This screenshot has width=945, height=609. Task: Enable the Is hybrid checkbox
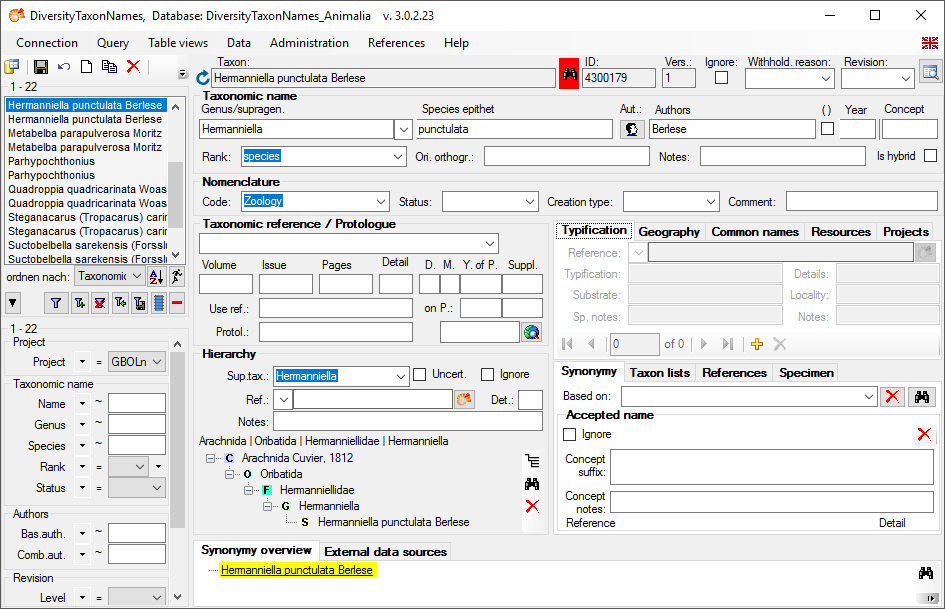point(930,156)
